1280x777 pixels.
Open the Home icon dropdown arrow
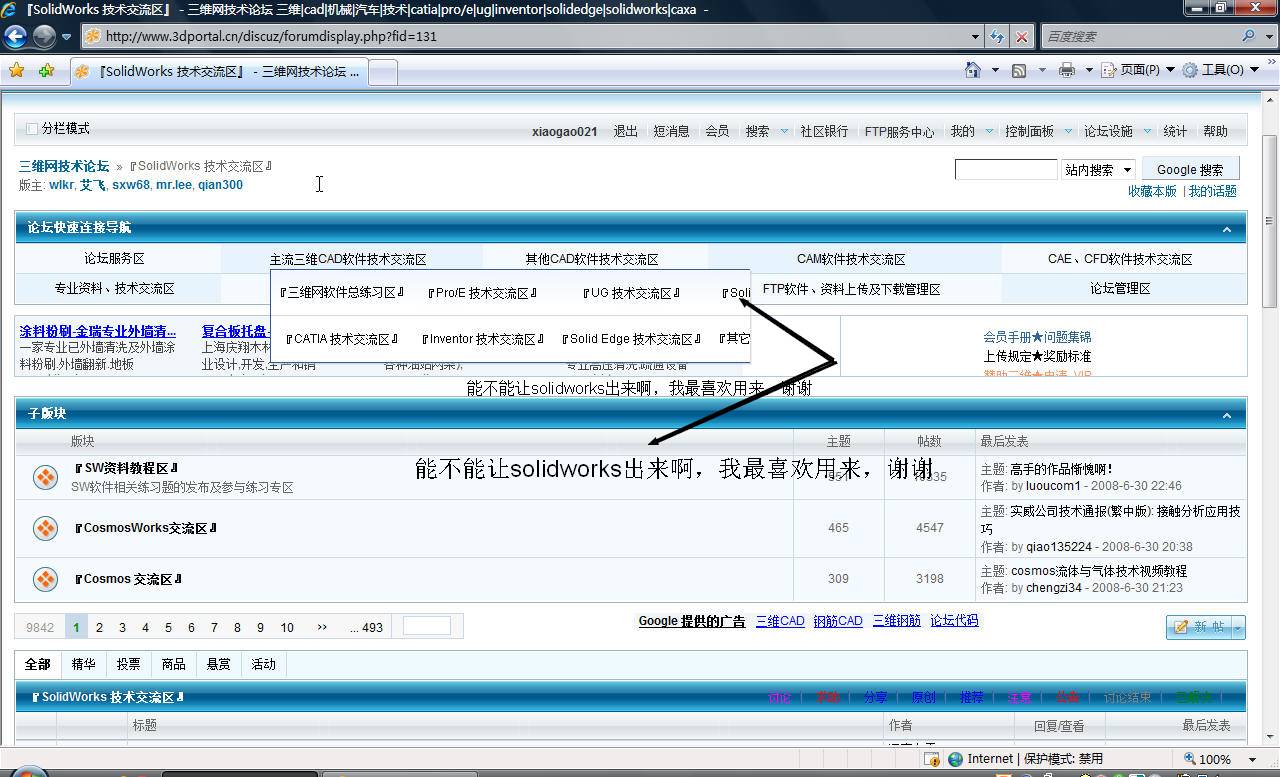coord(994,70)
